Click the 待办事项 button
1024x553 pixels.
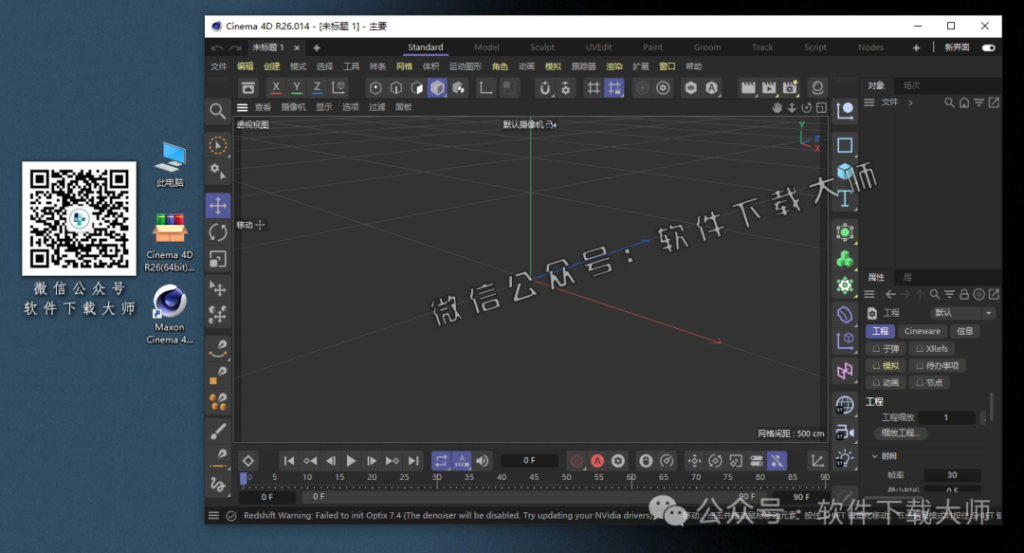click(x=938, y=366)
